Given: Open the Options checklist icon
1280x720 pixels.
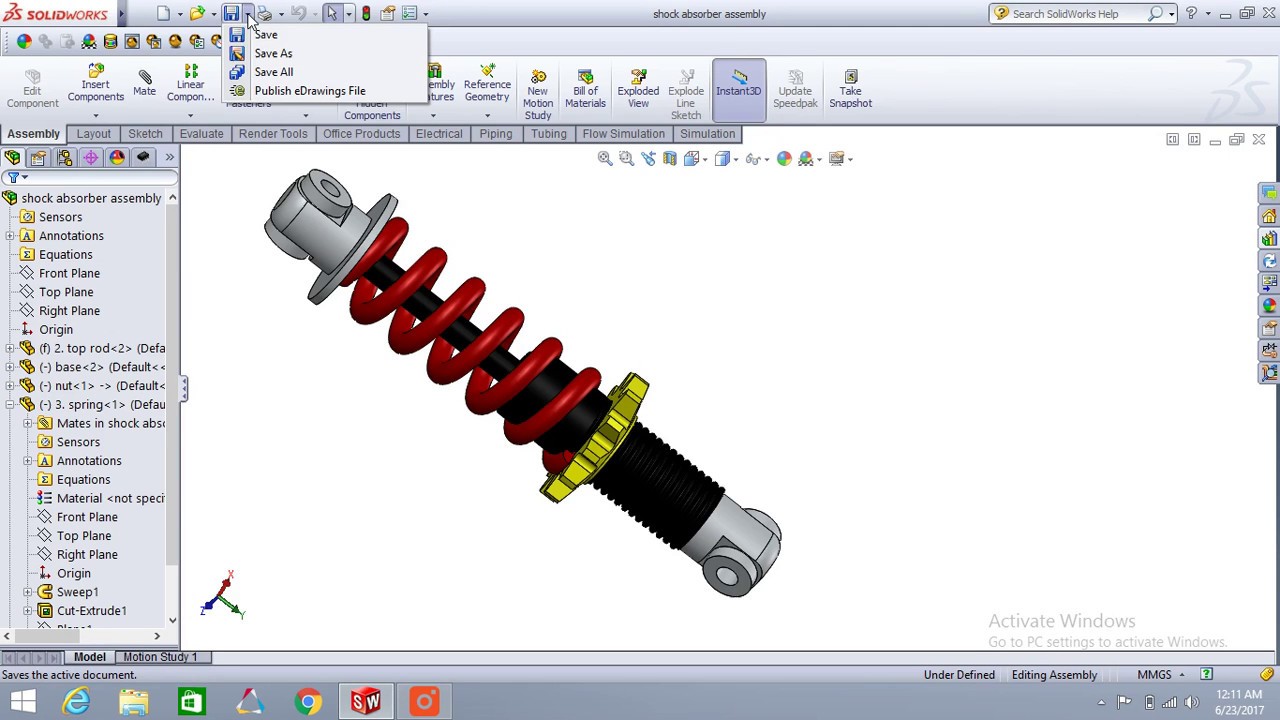Looking at the screenshot, I should pos(409,13).
